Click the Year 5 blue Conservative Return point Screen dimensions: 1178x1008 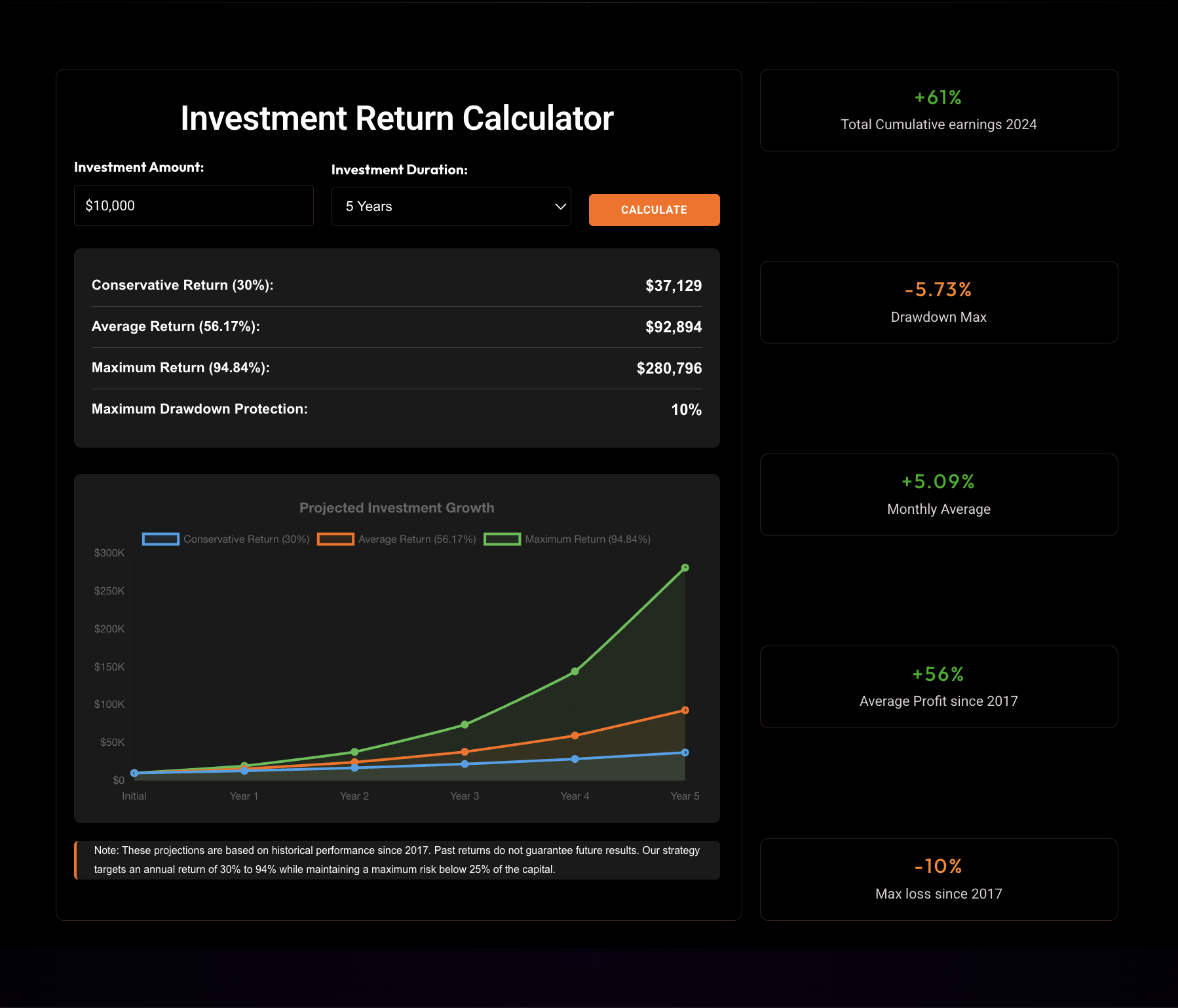click(x=685, y=752)
